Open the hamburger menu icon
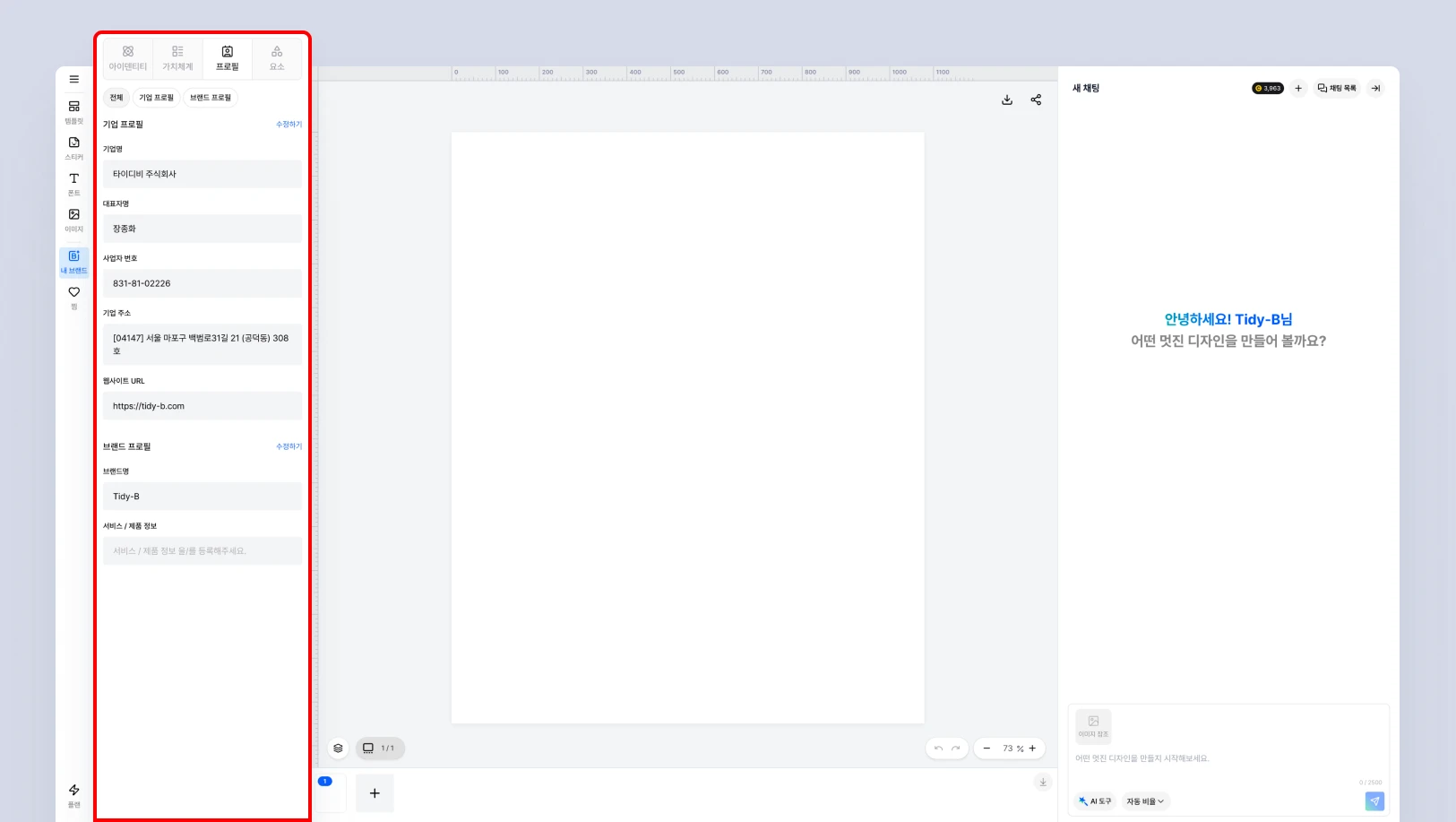 pyautogui.click(x=73, y=79)
